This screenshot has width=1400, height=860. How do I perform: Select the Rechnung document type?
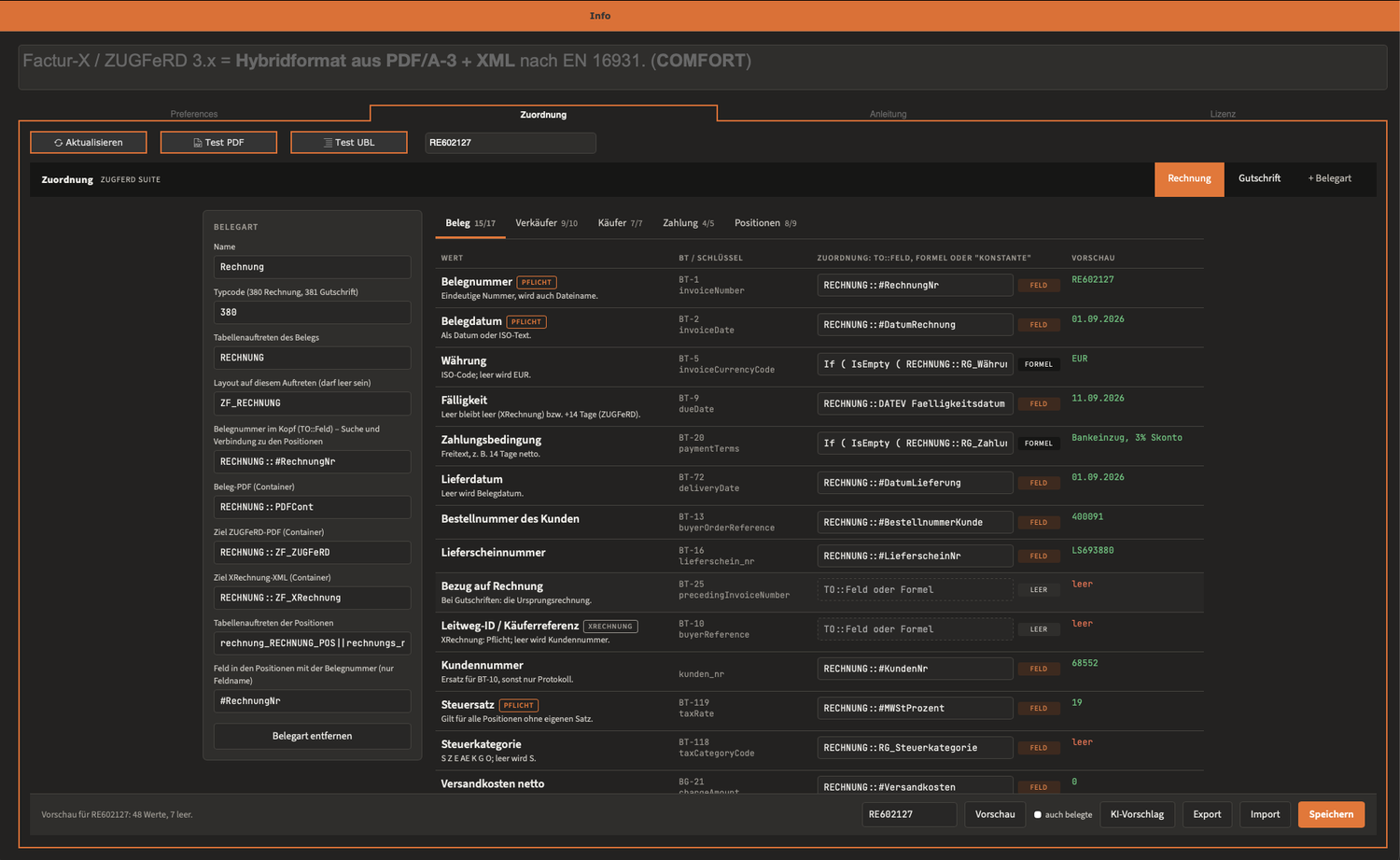coord(1189,178)
